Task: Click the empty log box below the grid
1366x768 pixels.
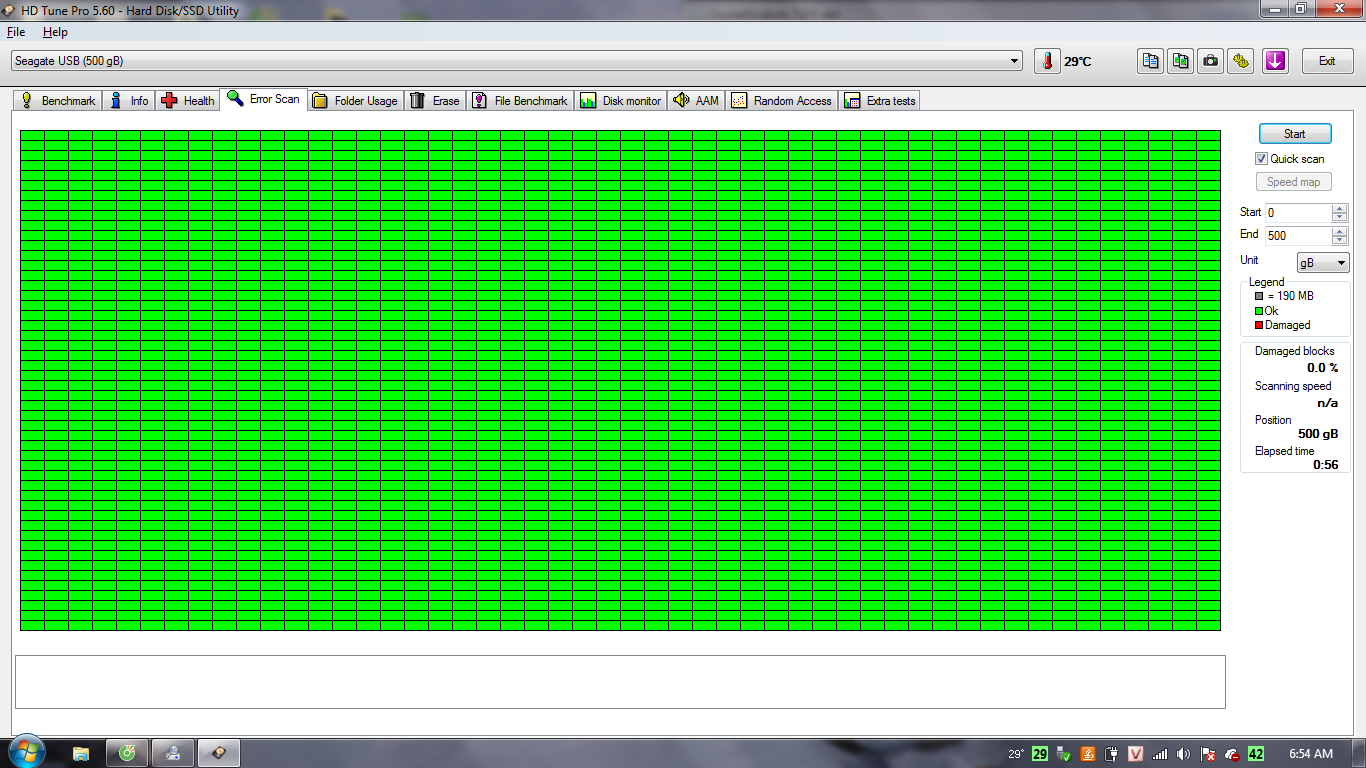Action: coord(620,682)
